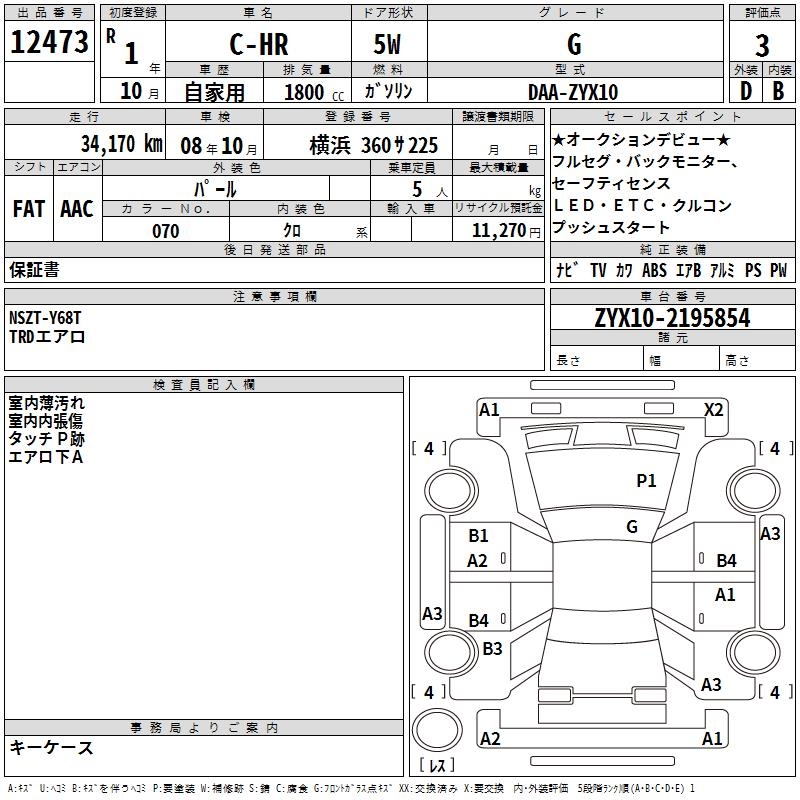Select the first registration month 10 月

pyautogui.click(x=140, y=91)
